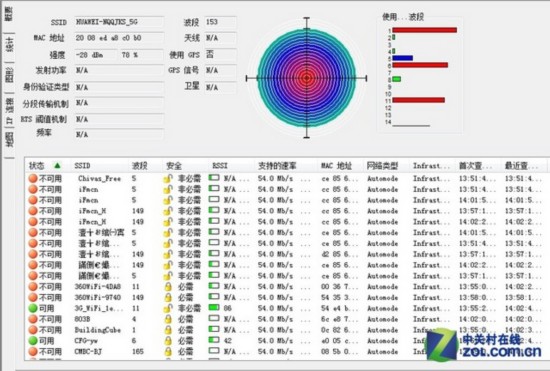The width and height of the screenshot is (550, 371).
Task: Toggle sort arrow on the 状态 column
Action: 57,165
